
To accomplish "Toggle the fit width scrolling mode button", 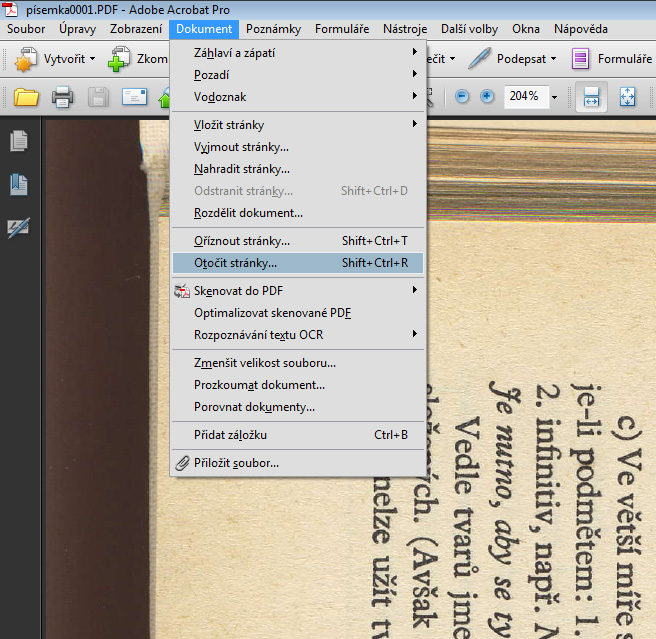I will click(x=591, y=97).
